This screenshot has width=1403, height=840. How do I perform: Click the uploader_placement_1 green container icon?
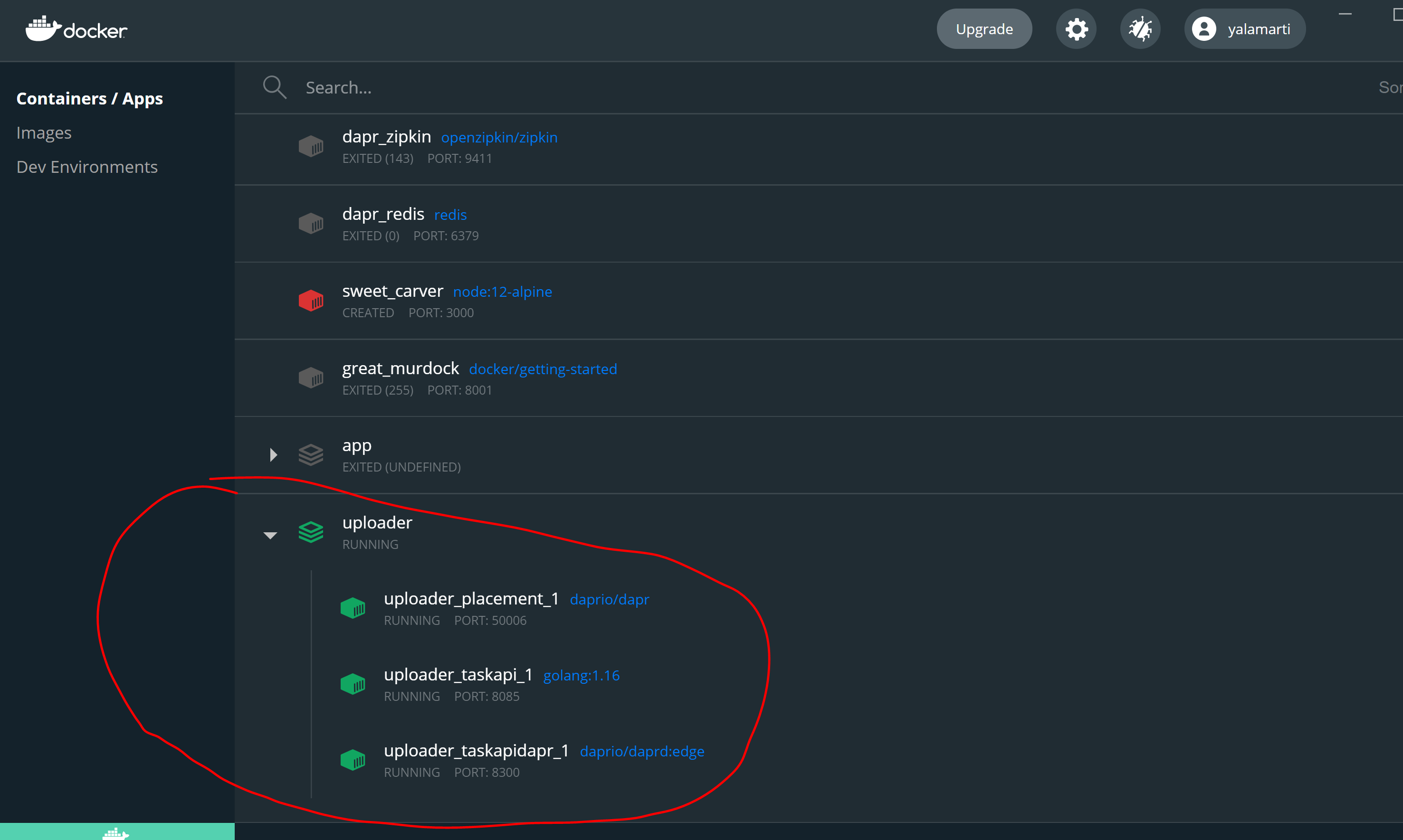click(353, 608)
